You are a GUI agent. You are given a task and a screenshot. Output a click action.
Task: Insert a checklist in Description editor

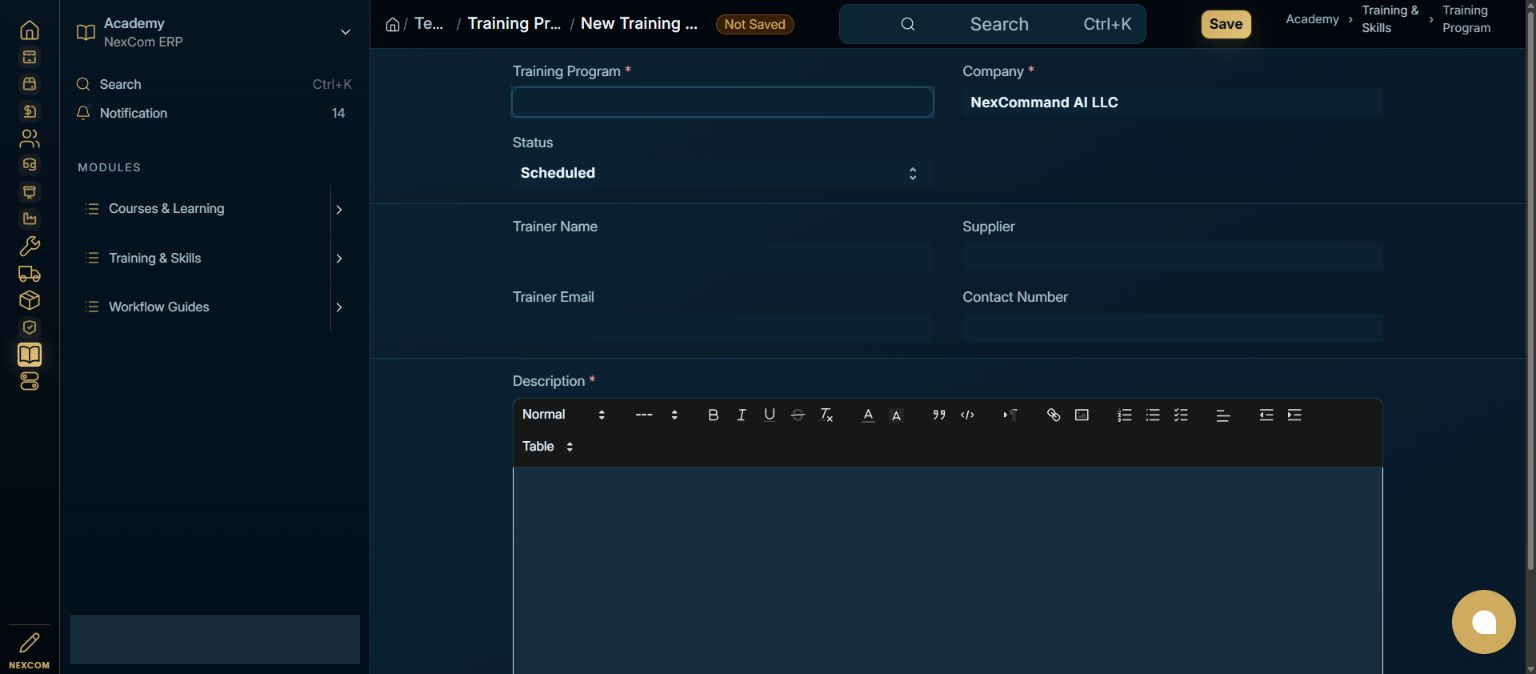click(x=1180, y=415)
